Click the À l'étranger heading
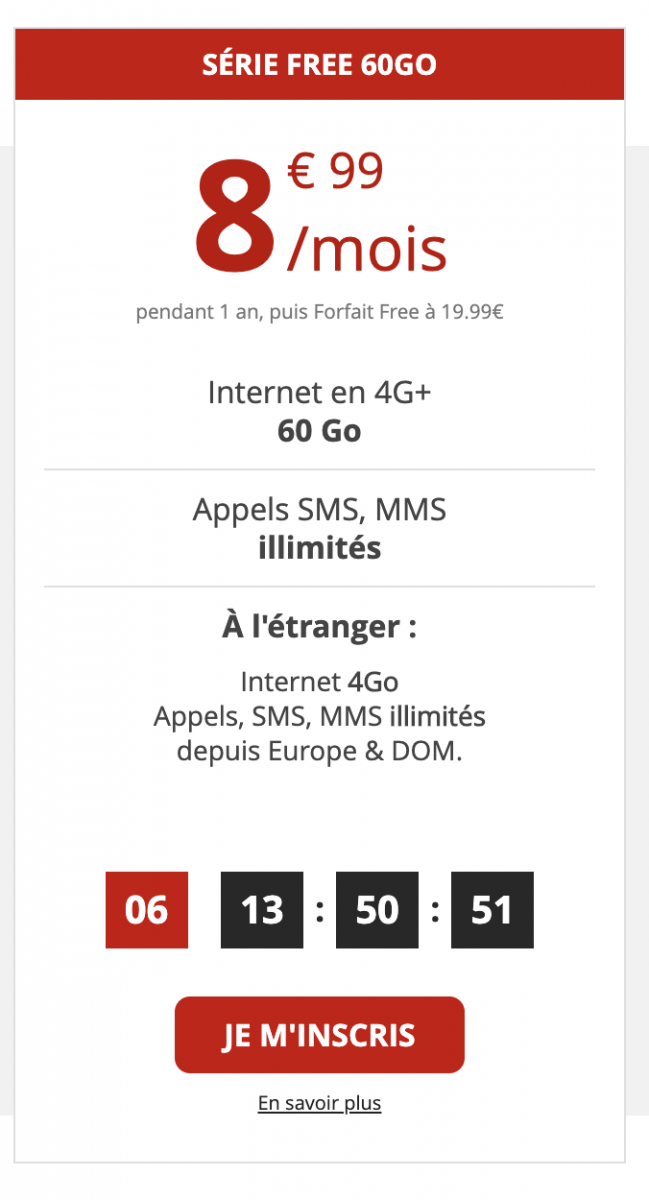Image resolution: width=649 pixels, height=1200 pixels. point(319,627)
